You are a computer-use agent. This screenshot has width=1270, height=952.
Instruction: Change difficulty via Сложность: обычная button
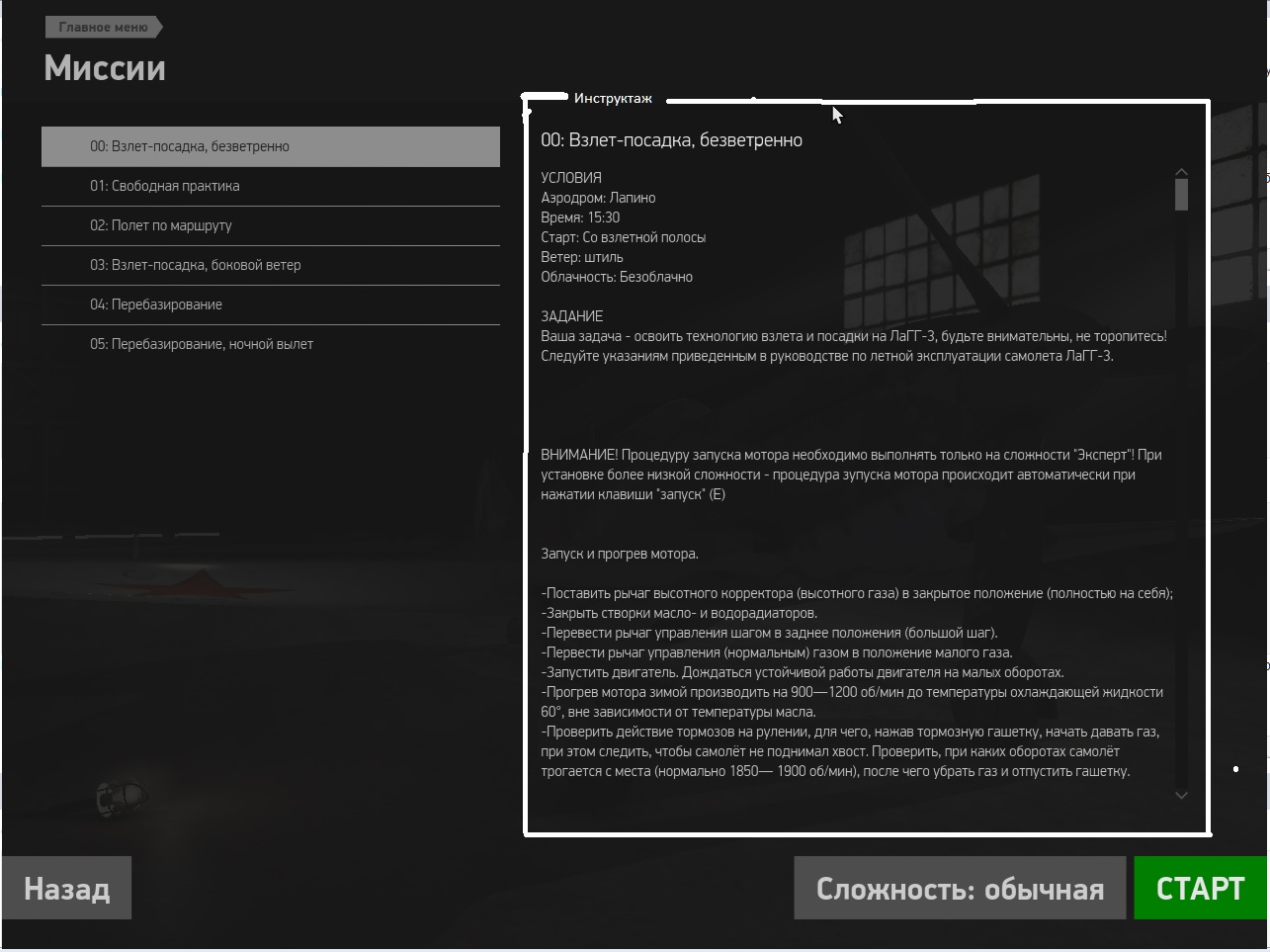(x=960, y=888)
